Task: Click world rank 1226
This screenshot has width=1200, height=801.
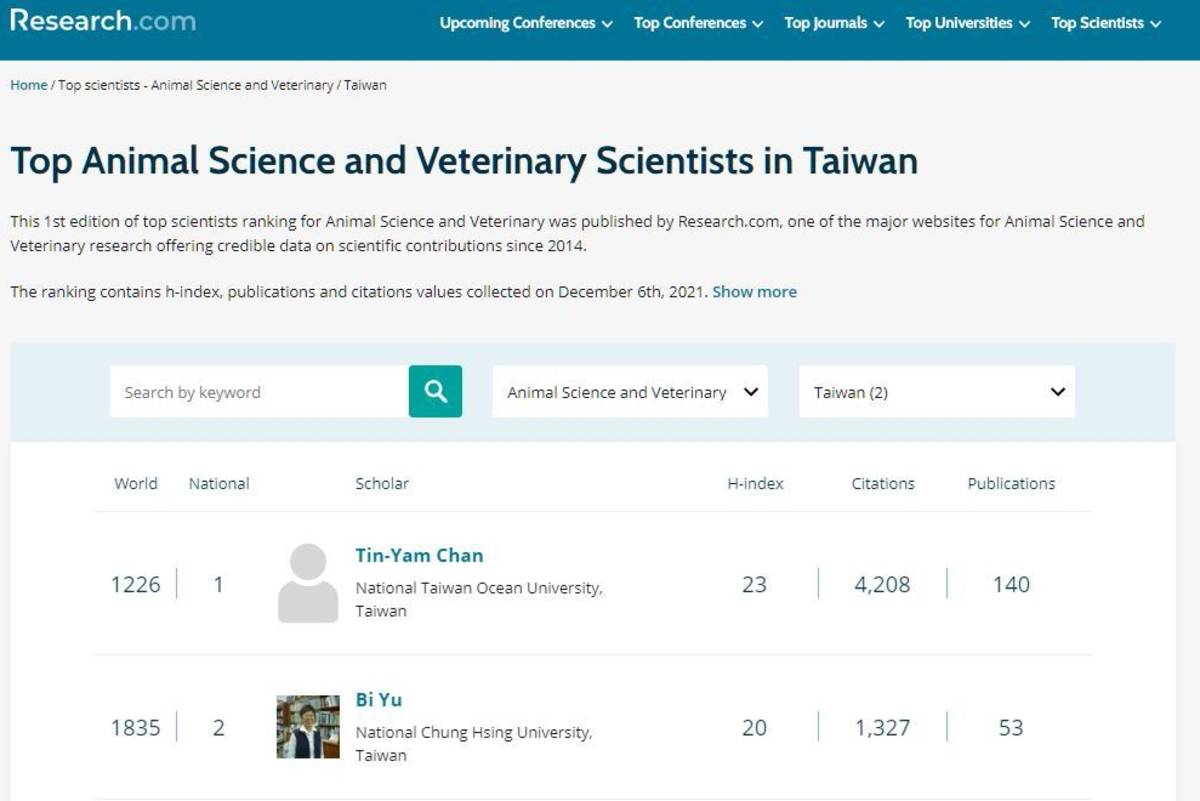Action: (136, 584)
